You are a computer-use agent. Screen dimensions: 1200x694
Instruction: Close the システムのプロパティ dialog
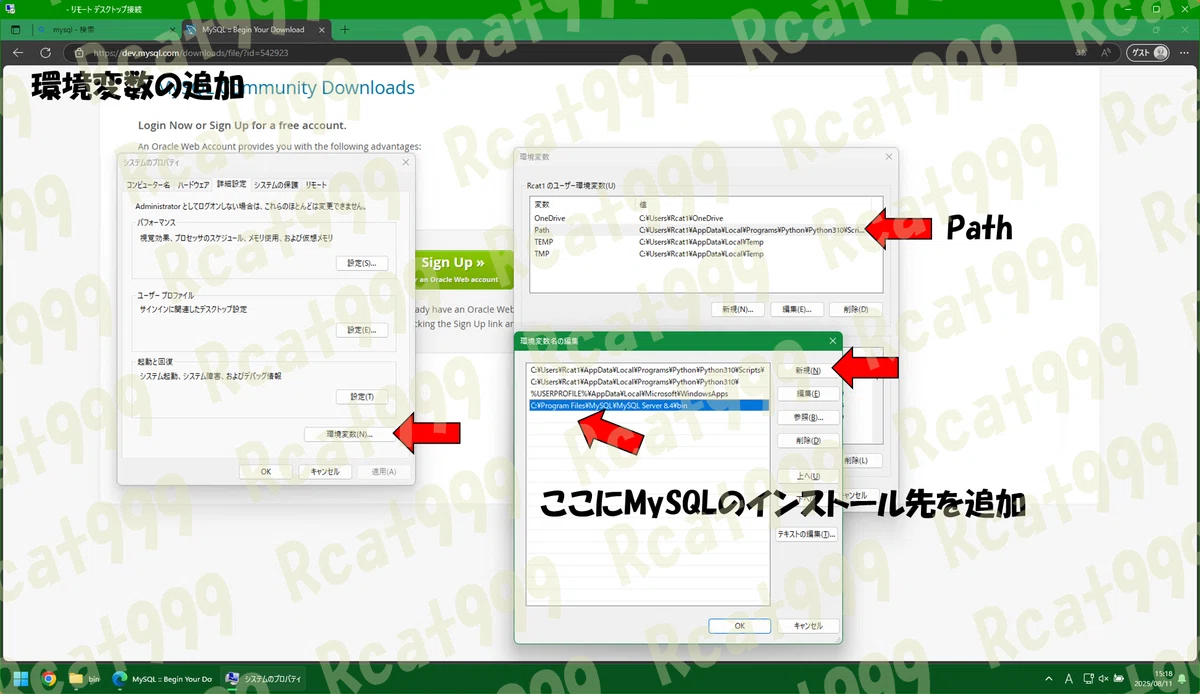pos(405,161)
